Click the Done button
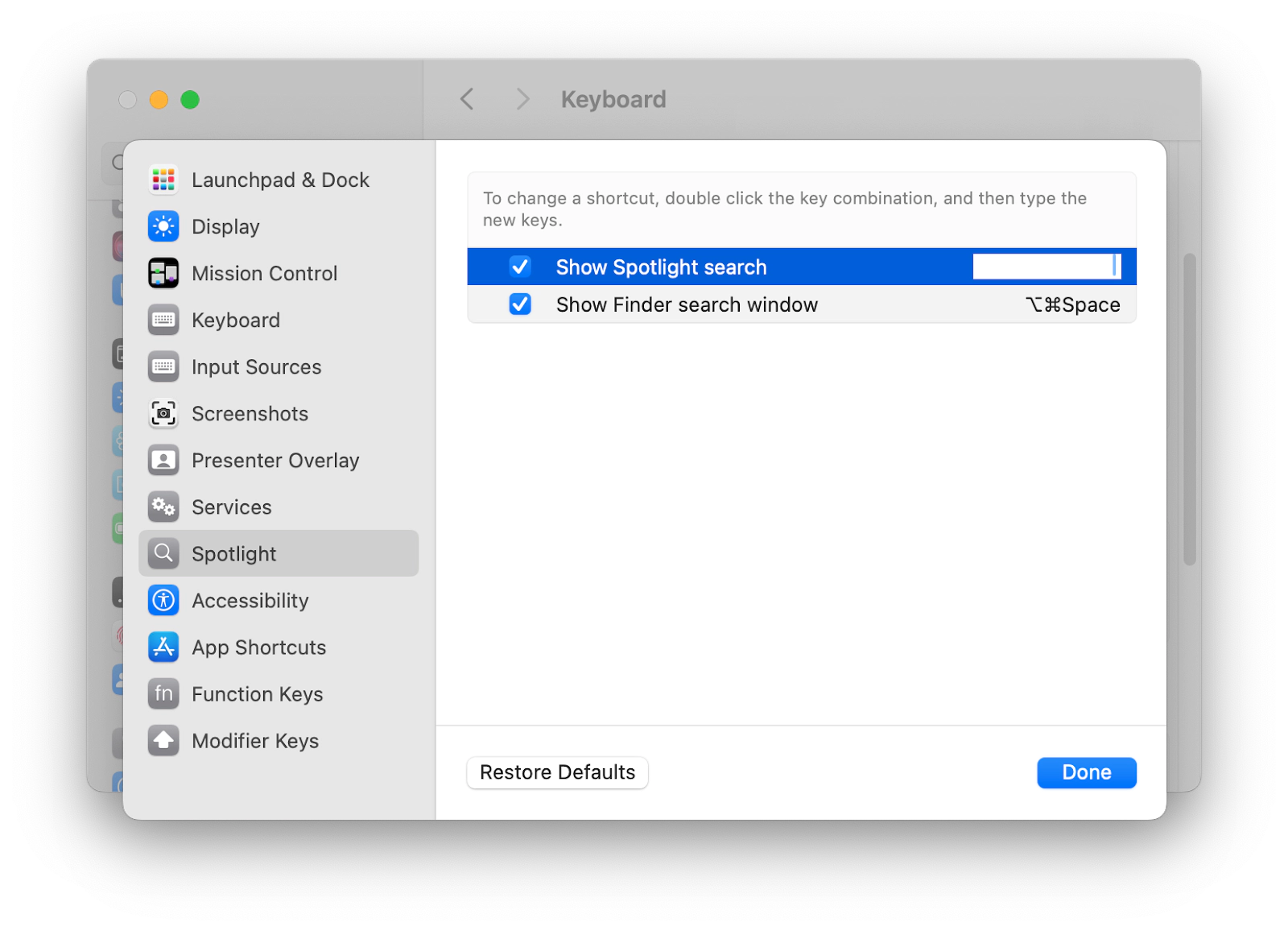This screenshot has height=935, width=1288. click(x=1086, y=772)
